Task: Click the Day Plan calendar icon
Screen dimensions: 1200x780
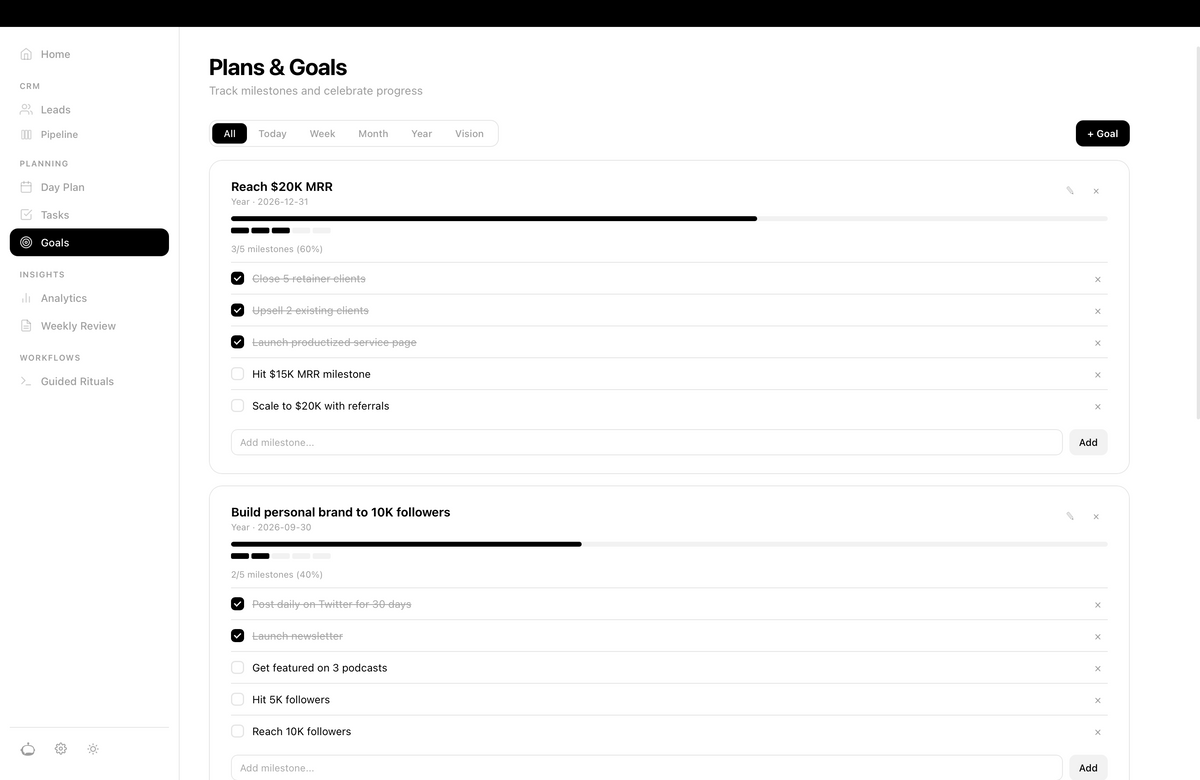Action: coord(26,187)
